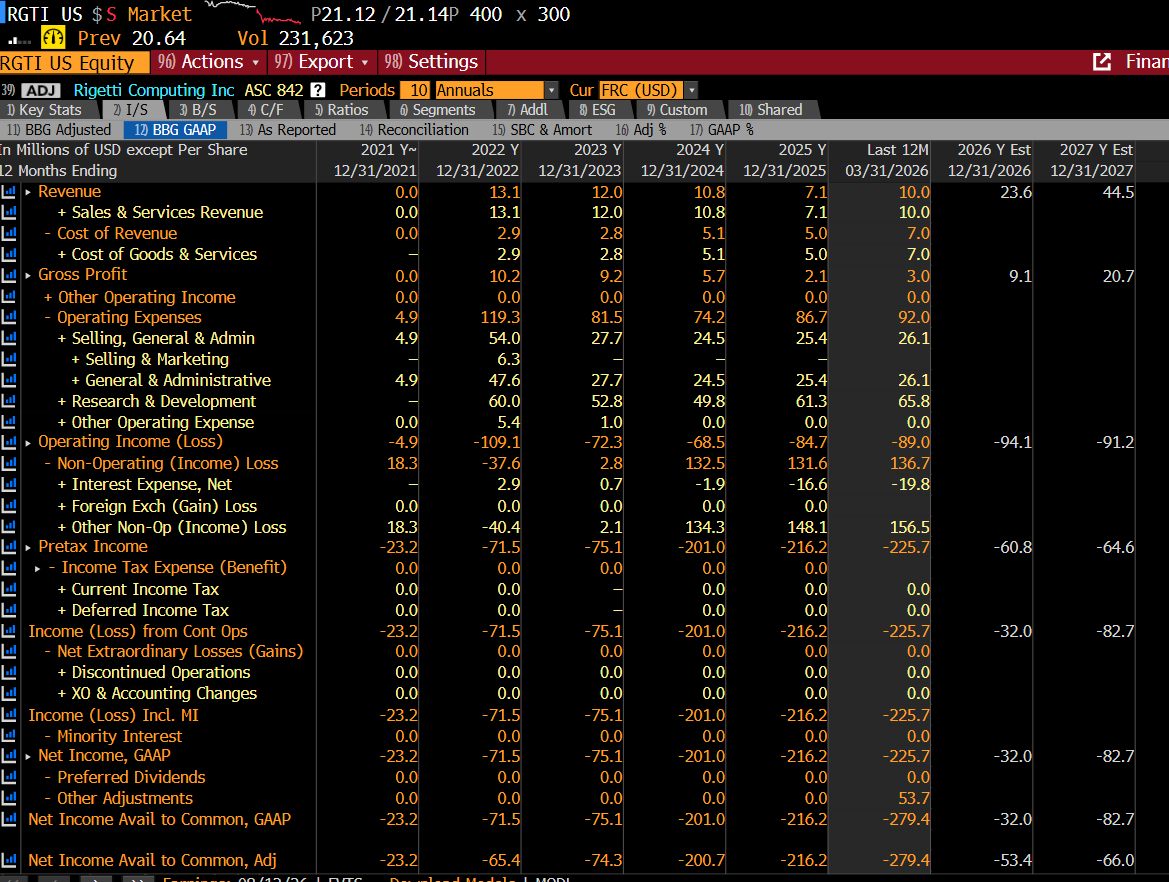Screen dimensions: 1169x882
Task: Click the help question mark by ASC 842
Action: 318,90
